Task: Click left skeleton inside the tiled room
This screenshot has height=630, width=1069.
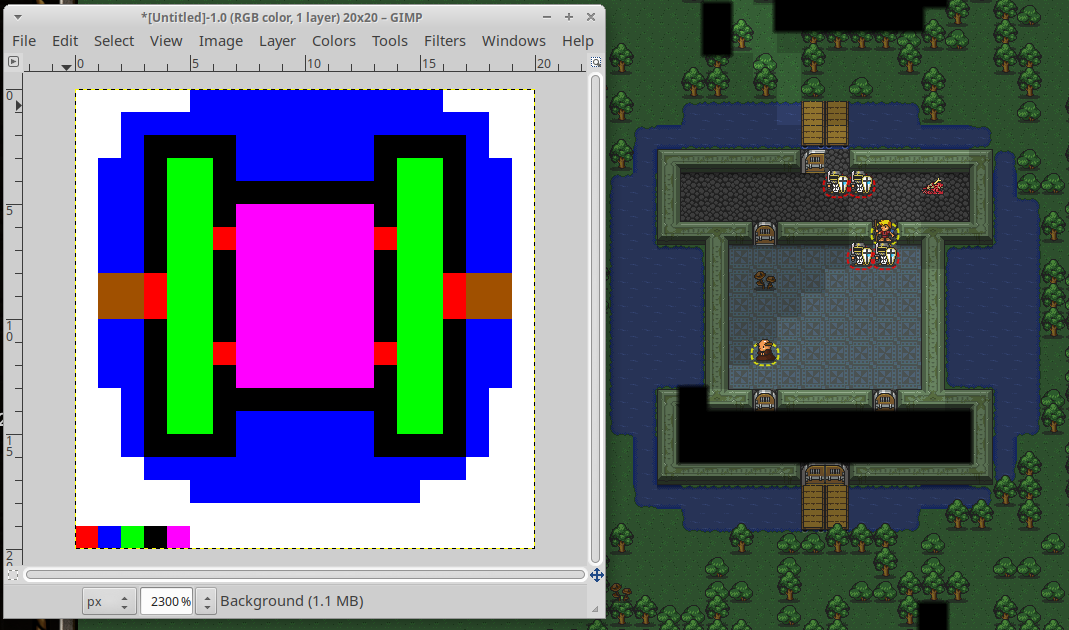Action: click(861, 255)
